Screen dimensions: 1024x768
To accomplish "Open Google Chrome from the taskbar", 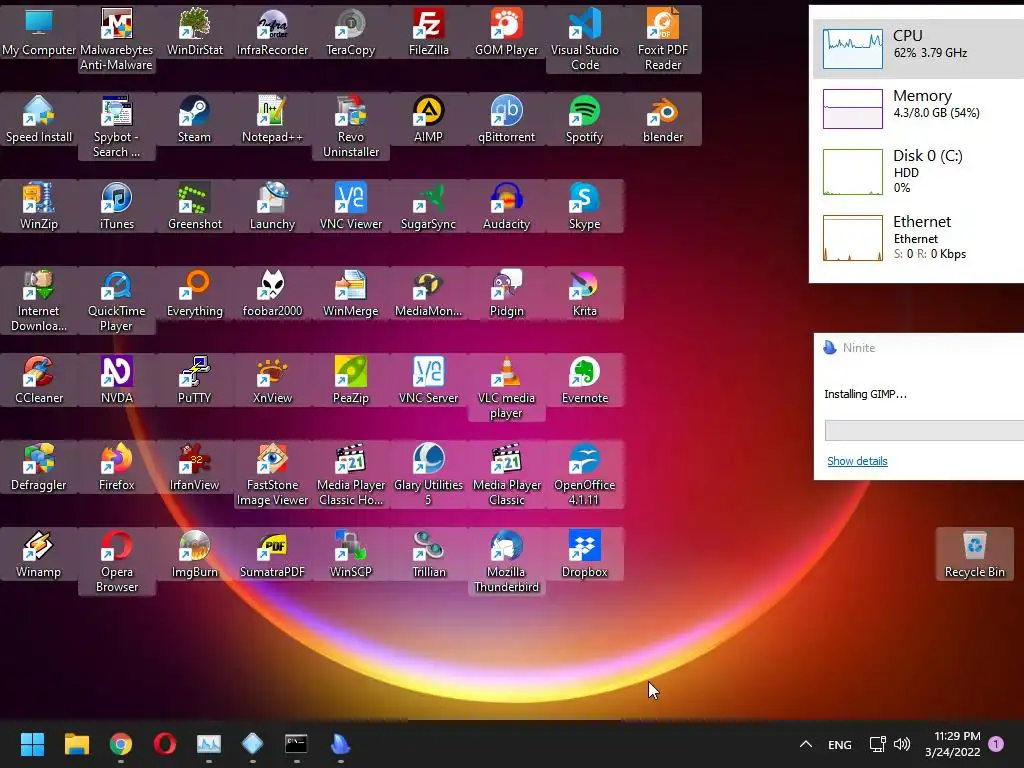I will [121, 744].
